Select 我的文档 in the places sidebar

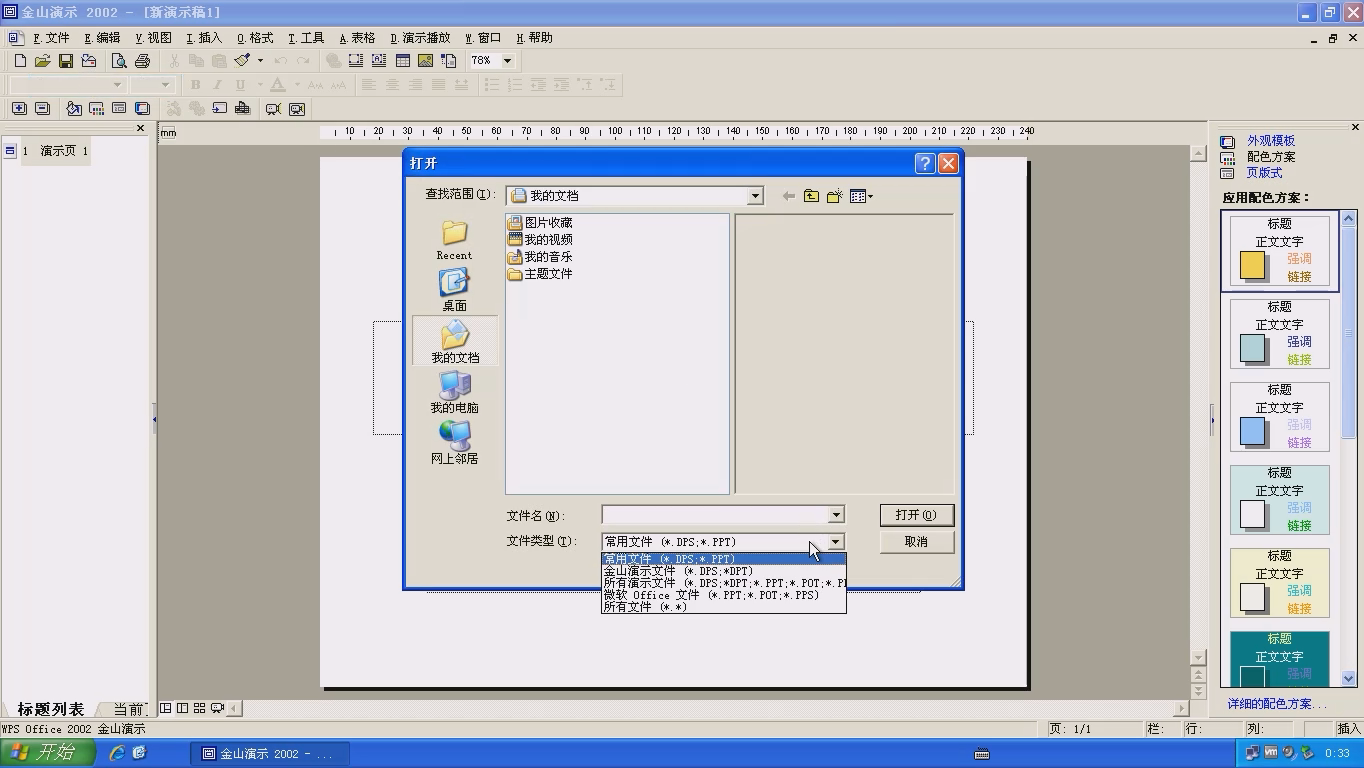455,341
